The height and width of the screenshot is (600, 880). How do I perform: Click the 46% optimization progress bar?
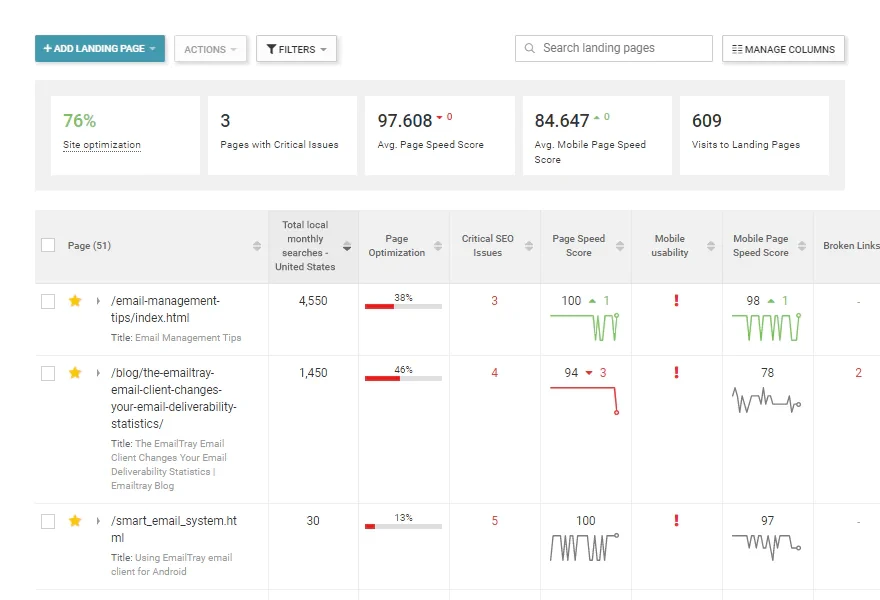pos(403,380)
